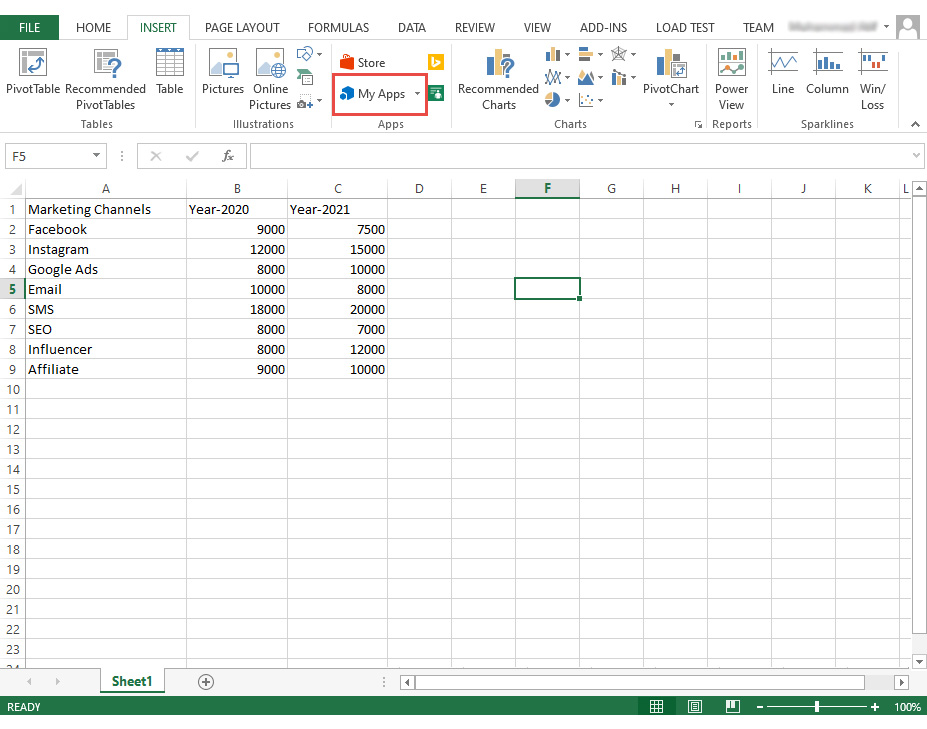Switch to Page Layout view in status bar

click(x=694, y=706)
